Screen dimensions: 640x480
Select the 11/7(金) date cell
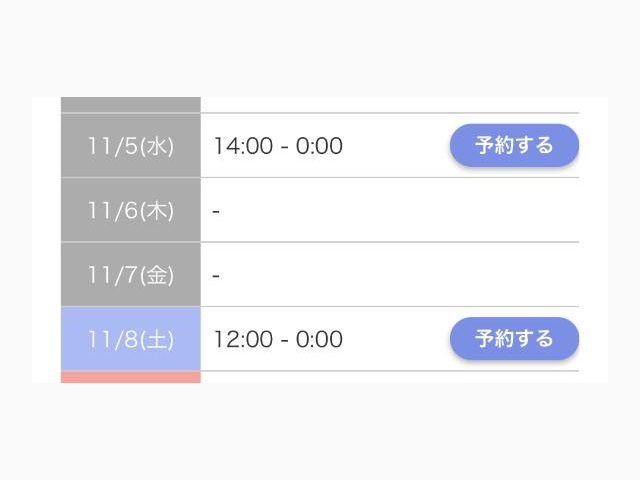point(130,275)
